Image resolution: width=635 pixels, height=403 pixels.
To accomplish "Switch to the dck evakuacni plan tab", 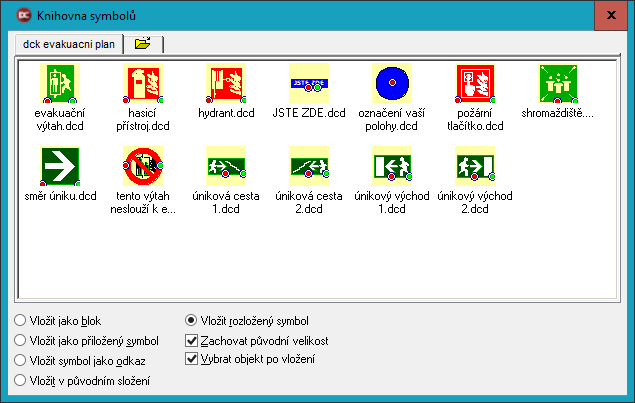I will [68, 44].
